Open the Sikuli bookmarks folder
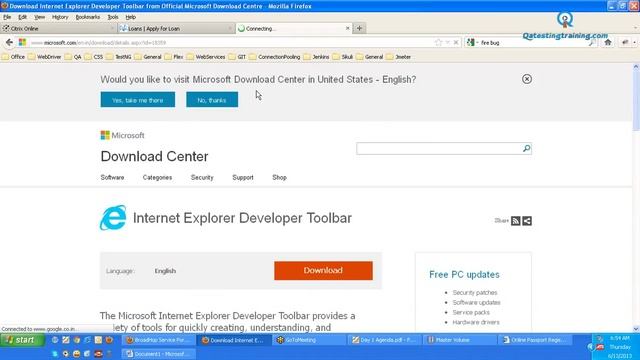 click(343, 57)
